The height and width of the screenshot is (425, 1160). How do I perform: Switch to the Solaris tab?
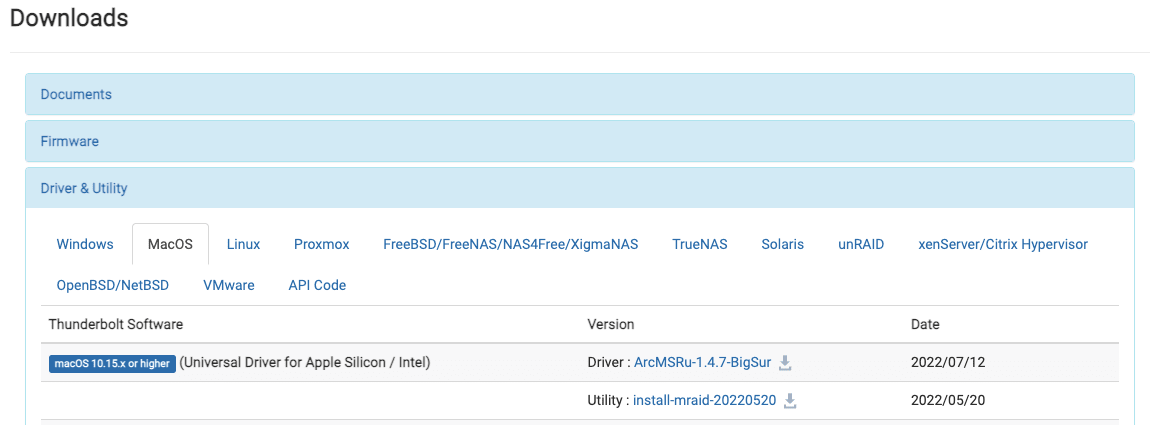[782, 244]
